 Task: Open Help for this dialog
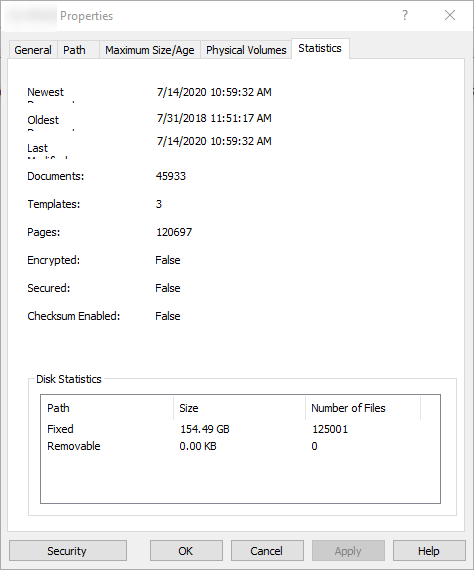pos(429,551)
